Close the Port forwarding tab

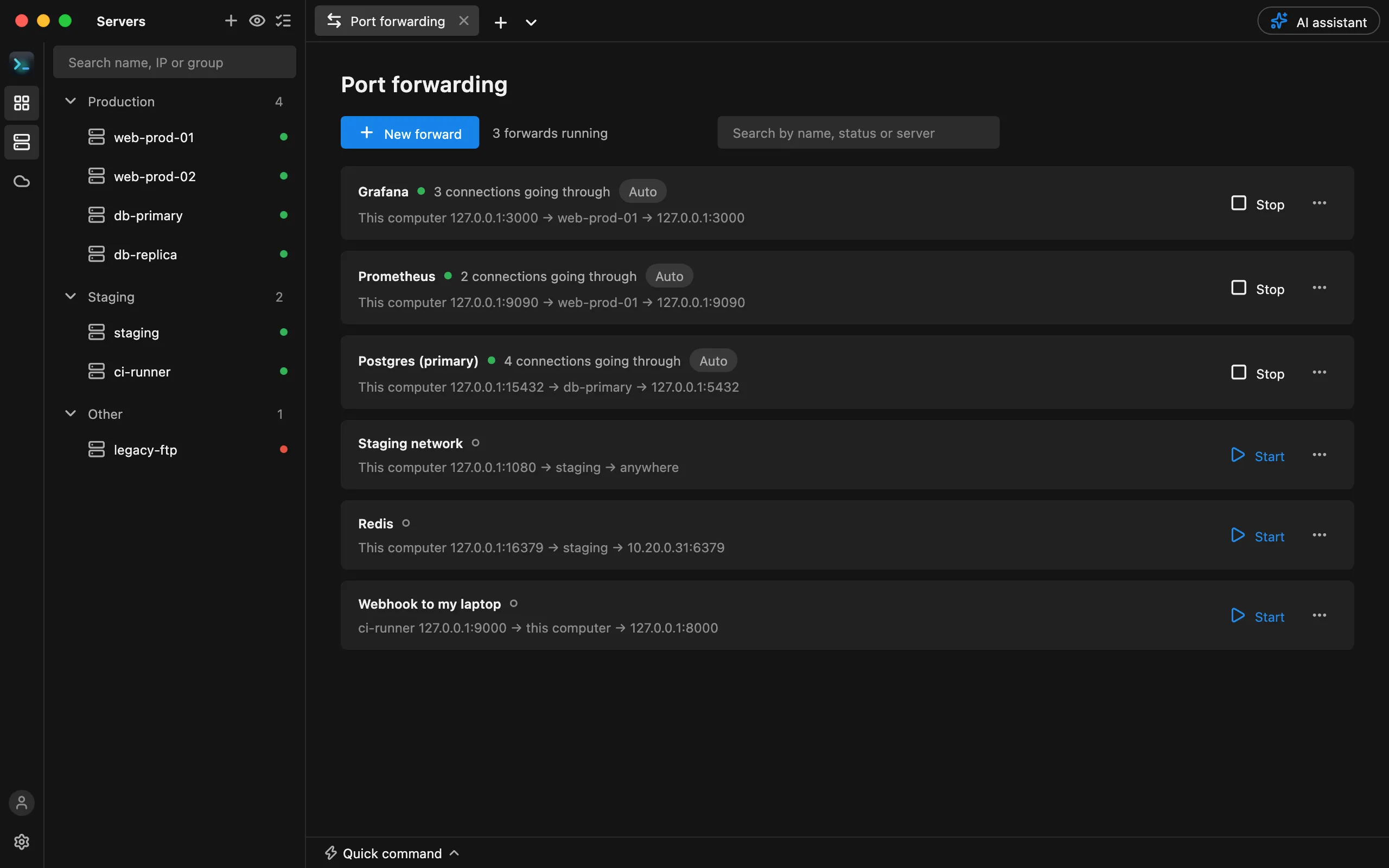pyautogui.click(x=464, y=21)
